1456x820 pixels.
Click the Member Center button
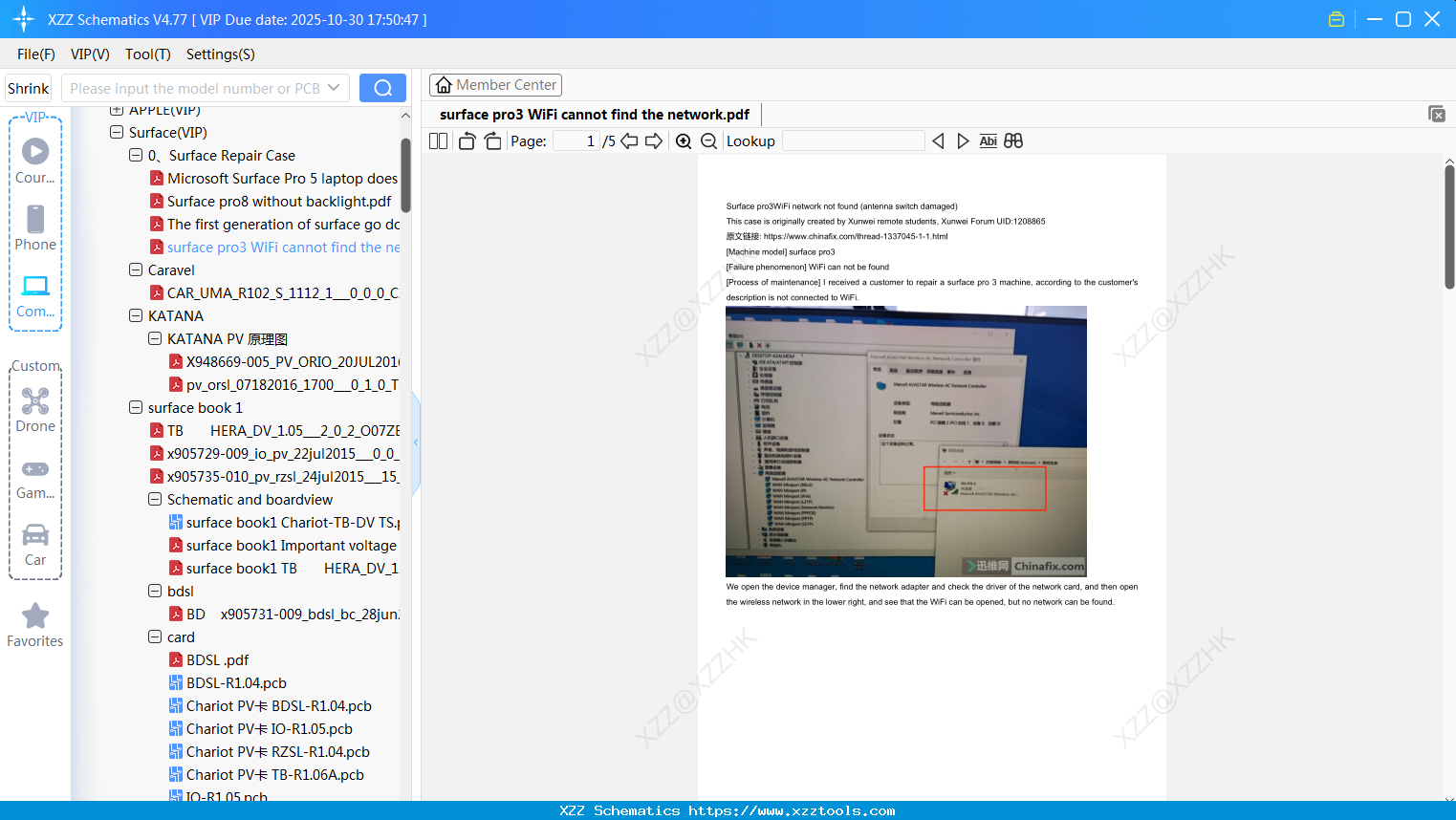pos(495,85)
